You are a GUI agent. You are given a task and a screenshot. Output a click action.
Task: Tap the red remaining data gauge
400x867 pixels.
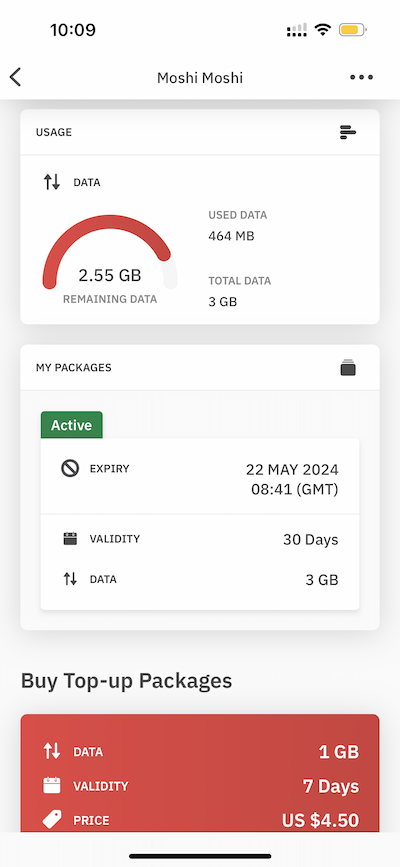pyautogui.click(x=110, y=252)
